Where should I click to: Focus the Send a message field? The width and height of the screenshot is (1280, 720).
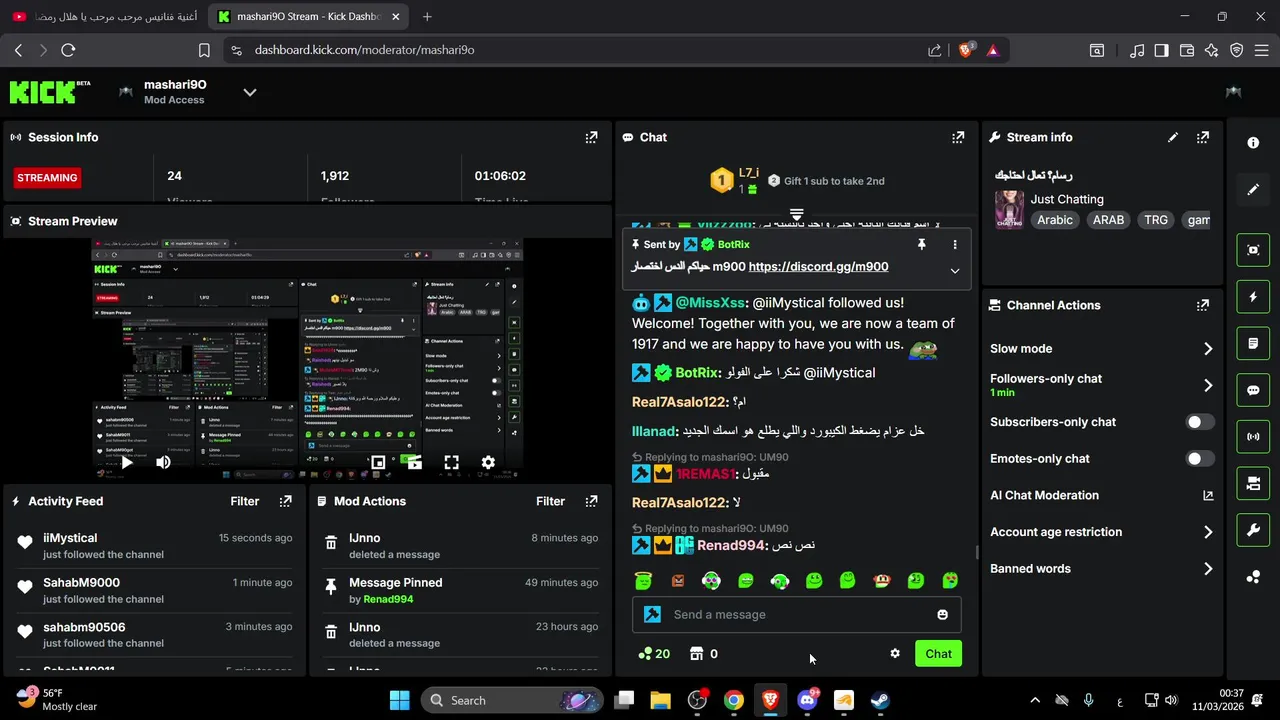(797, 614)
